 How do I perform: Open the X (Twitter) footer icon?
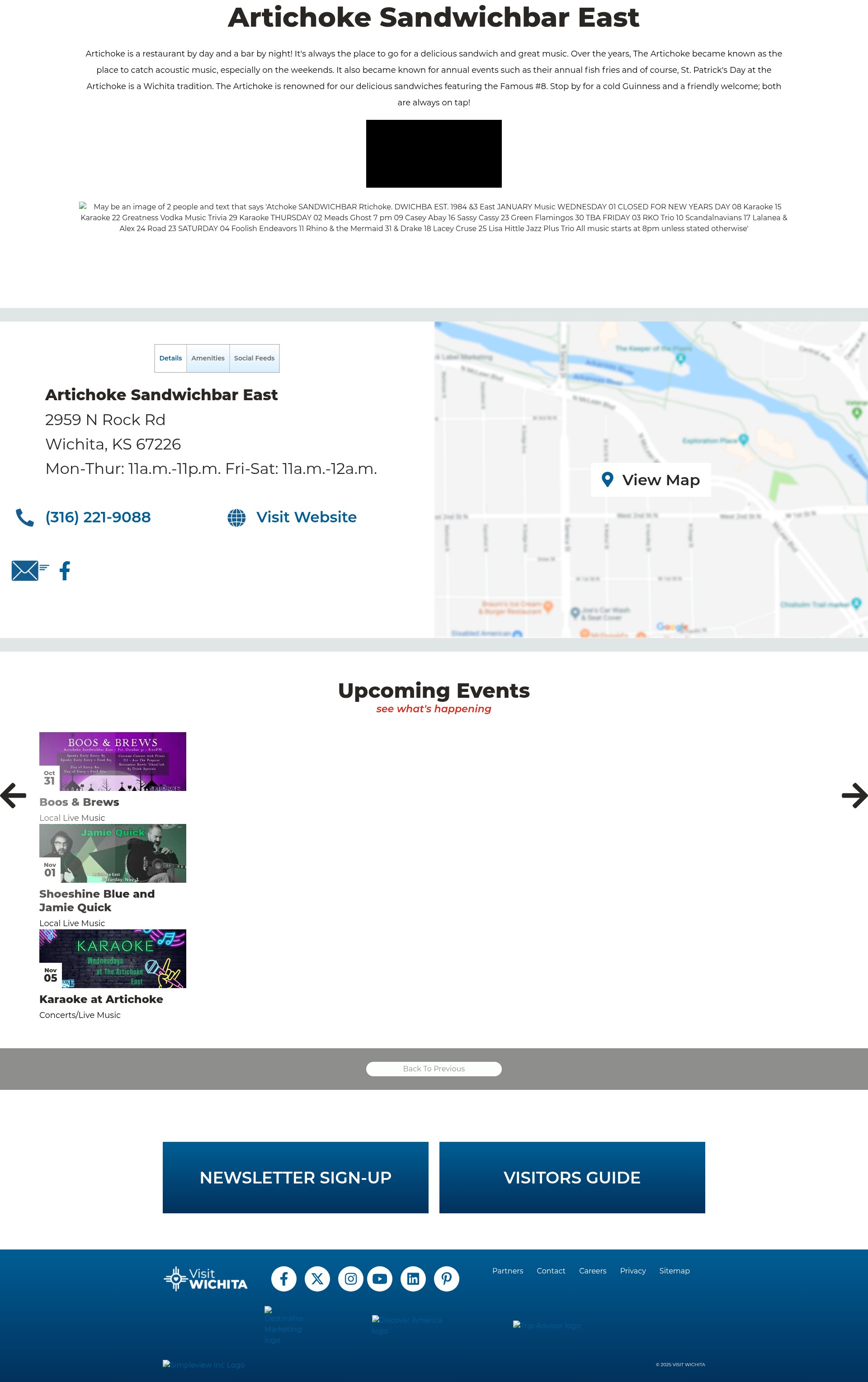coord(317,1279)
